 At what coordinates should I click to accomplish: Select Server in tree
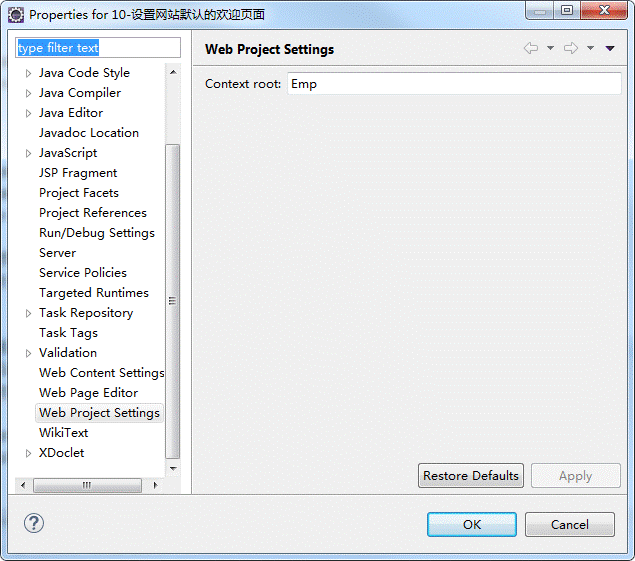pyautogui.click(x=58, y=253)
